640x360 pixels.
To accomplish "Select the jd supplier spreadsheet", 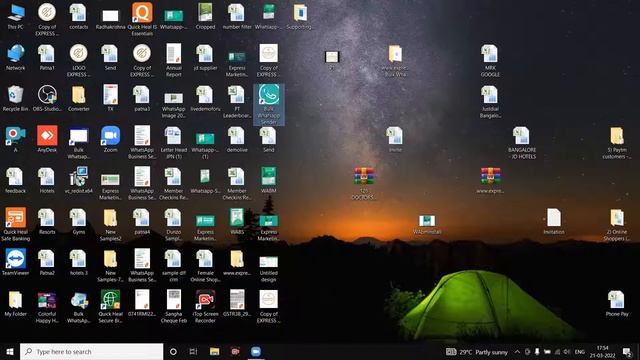I will [x=205, y=58].
